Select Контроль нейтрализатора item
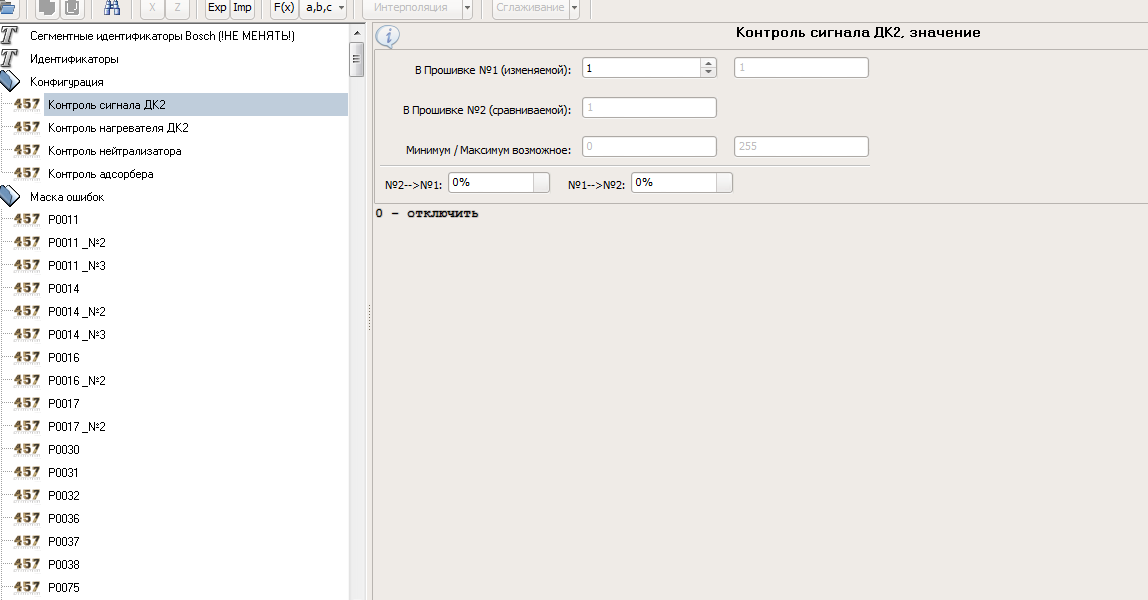 pos(114,151)
